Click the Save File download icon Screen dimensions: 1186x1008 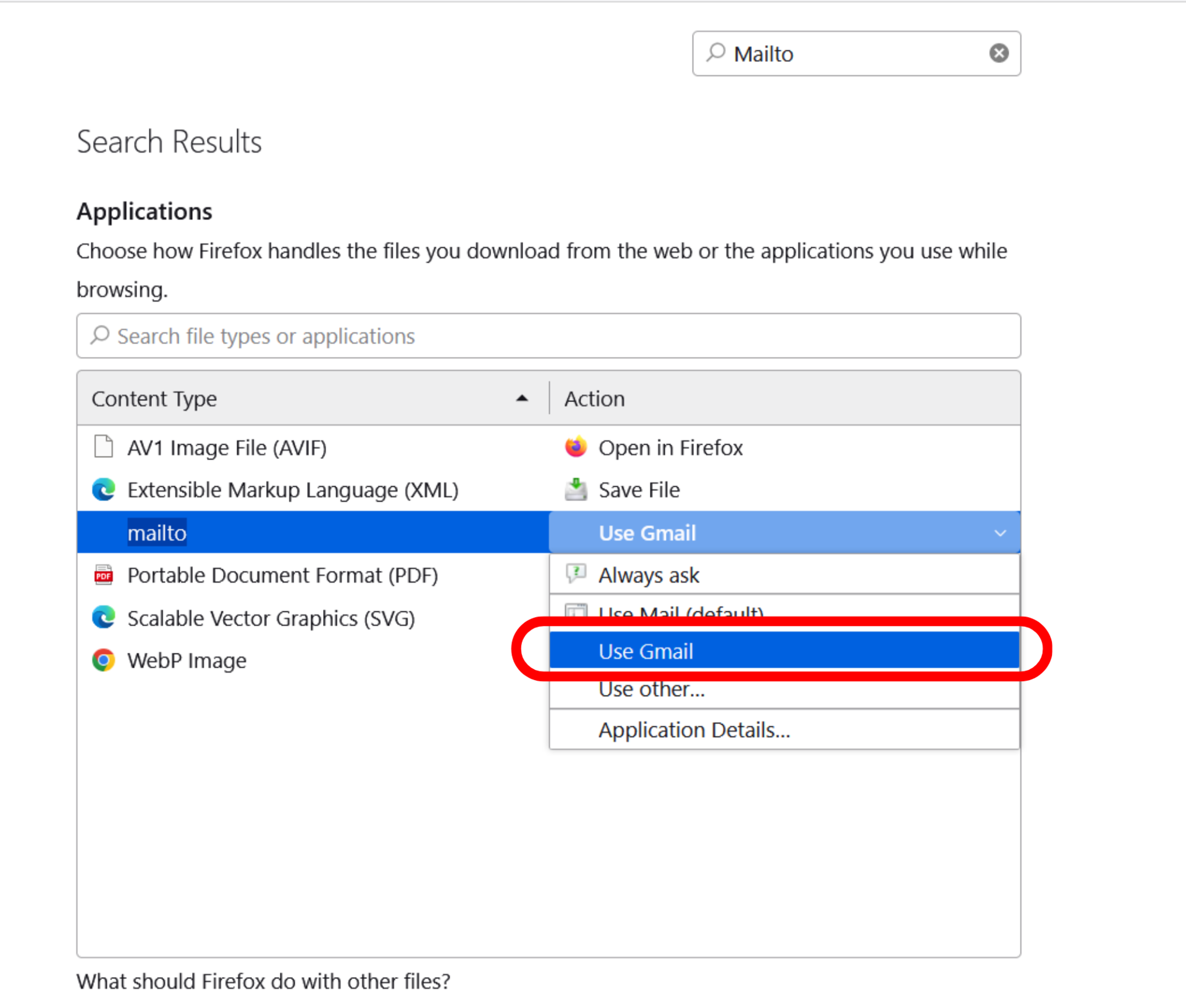[575, 489]
